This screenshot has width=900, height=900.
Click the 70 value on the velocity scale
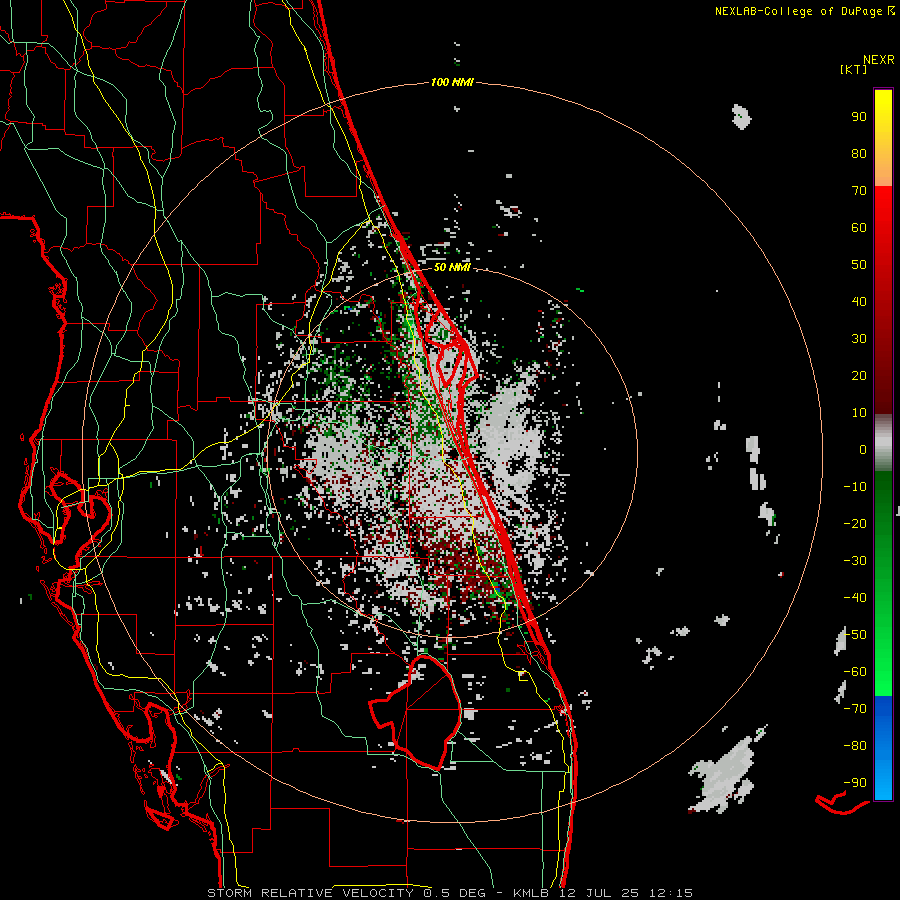click(859, 191)
